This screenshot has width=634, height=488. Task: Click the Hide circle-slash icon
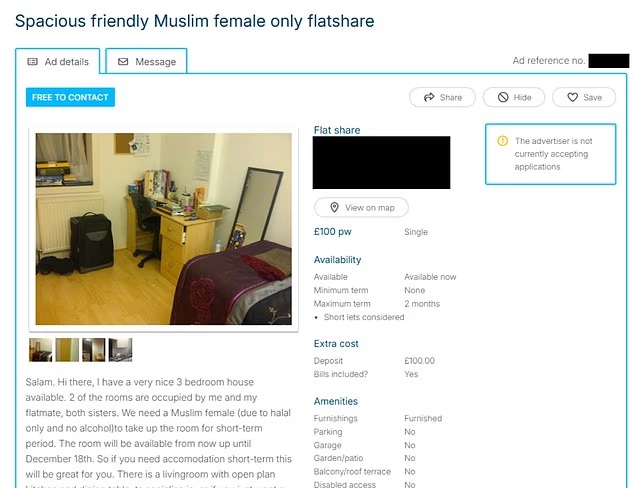pos(503,97)
